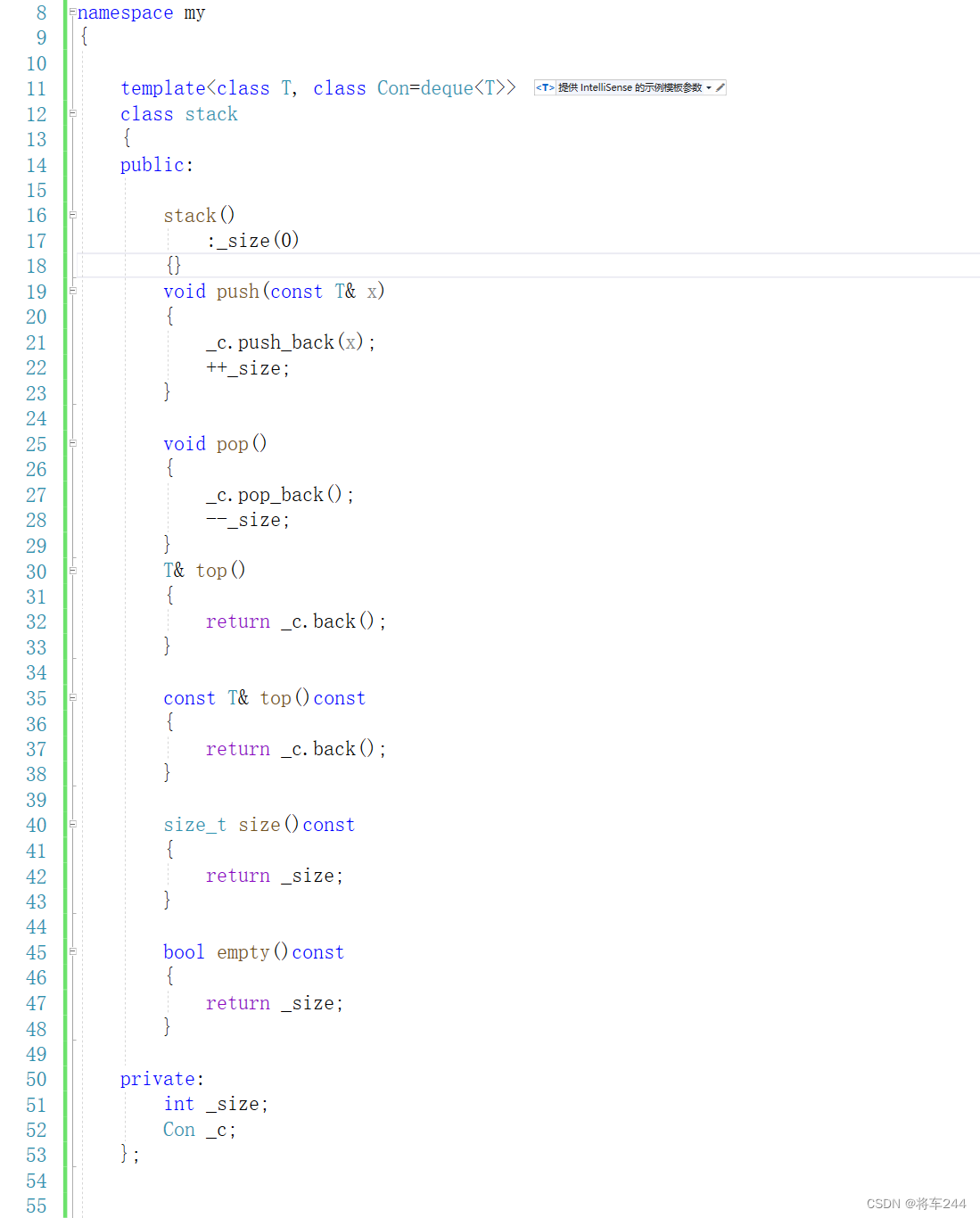Screen dimensions: 980x1218
Task: Collapse the const top() overload body
Action: [x=71, y=698]
